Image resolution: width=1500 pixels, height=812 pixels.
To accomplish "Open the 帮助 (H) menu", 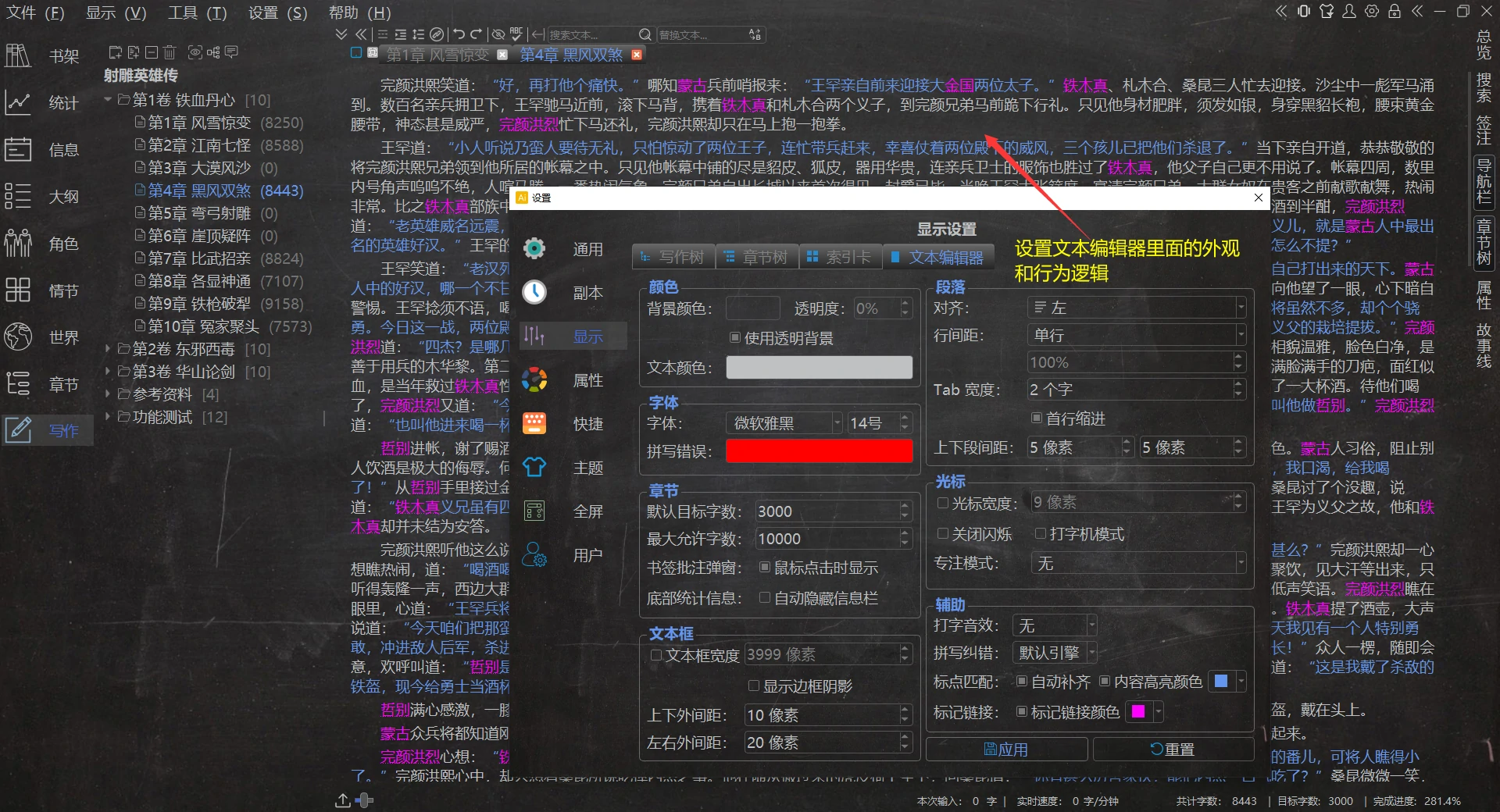I will pyautogui.click(x=359, y=12).
